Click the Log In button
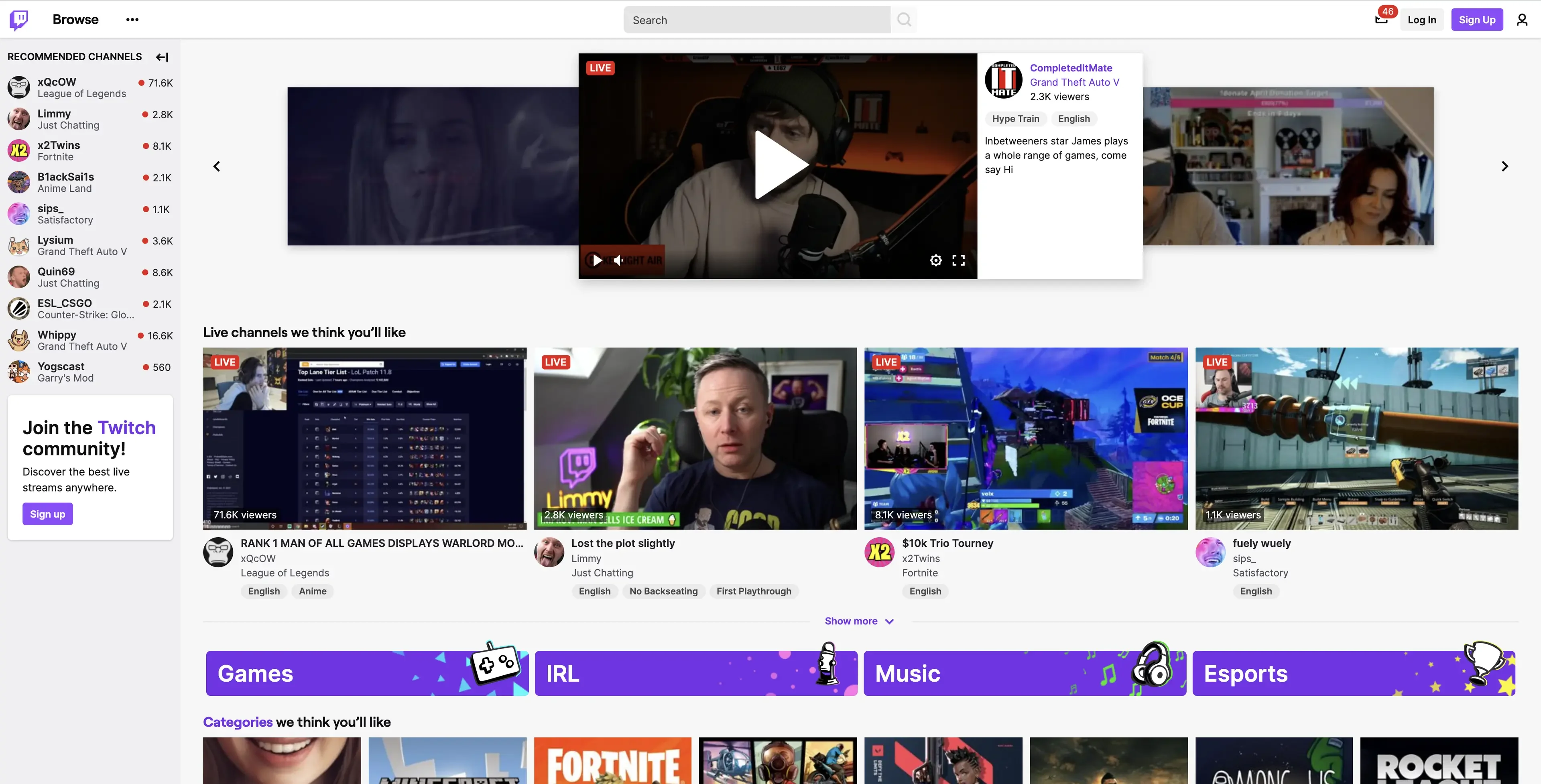 coord(1421,20)
